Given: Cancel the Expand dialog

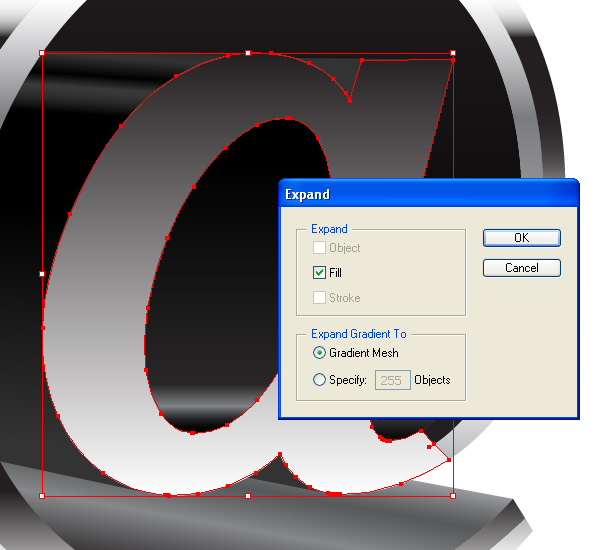Looking at the screenshot, I should tap(522, 268).
